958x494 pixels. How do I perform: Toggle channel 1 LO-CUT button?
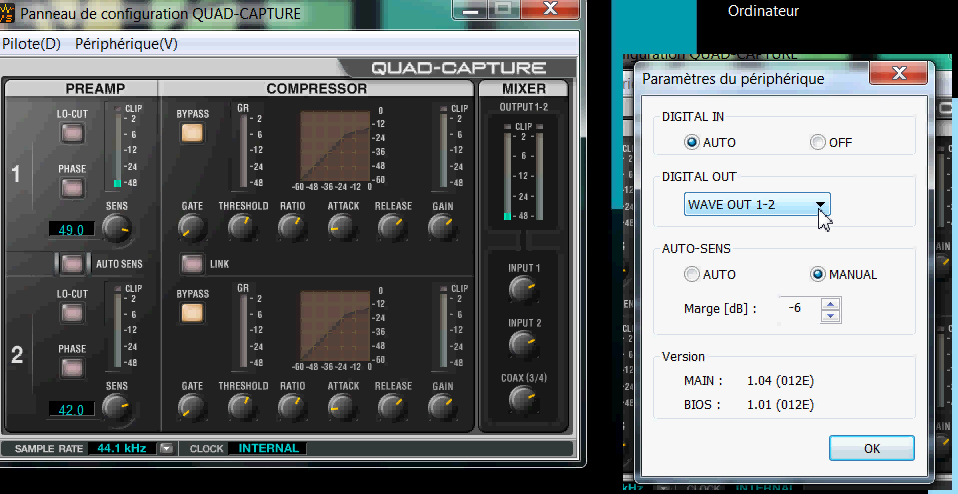click(x=72, y=132)
